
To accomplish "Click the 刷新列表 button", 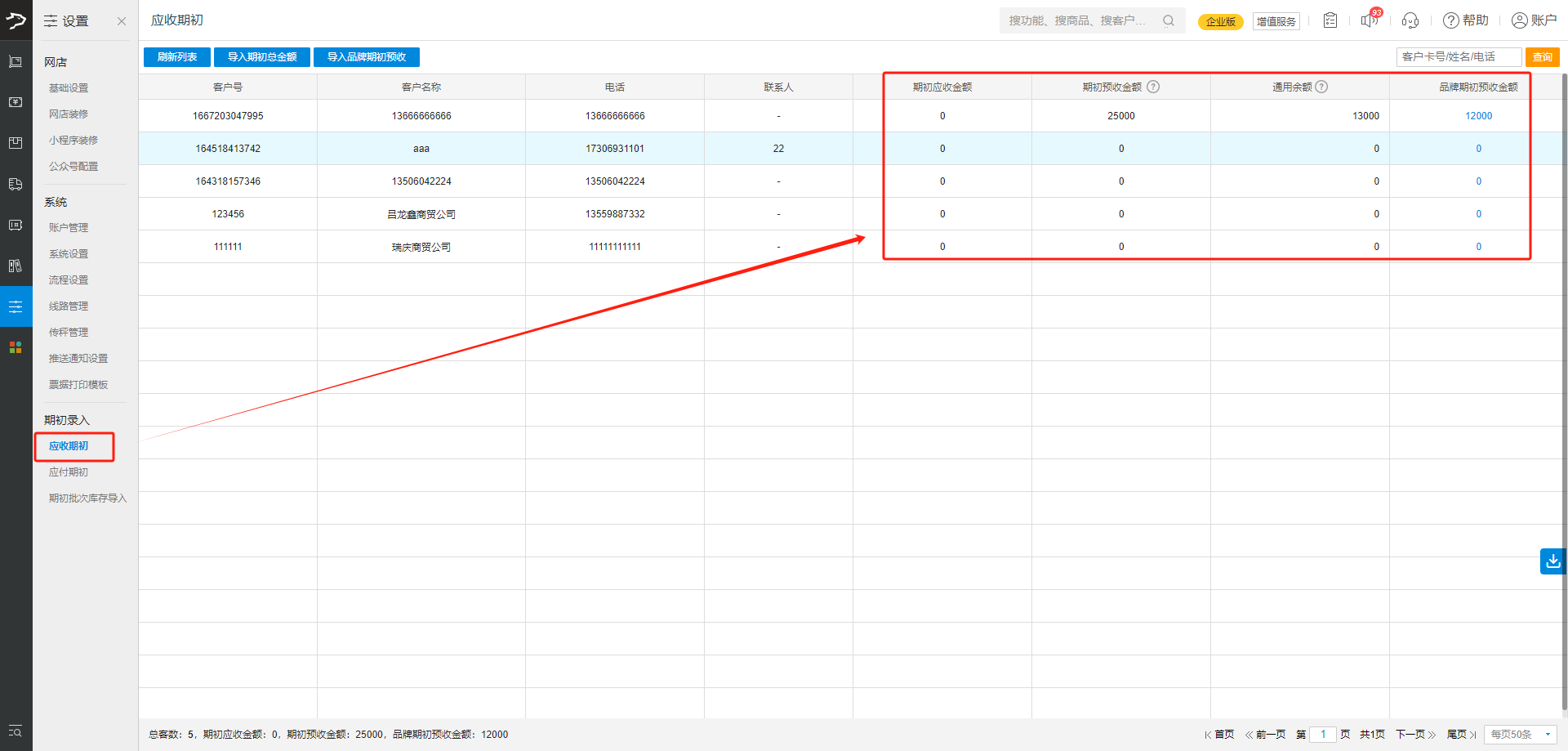I will (177, 57).
